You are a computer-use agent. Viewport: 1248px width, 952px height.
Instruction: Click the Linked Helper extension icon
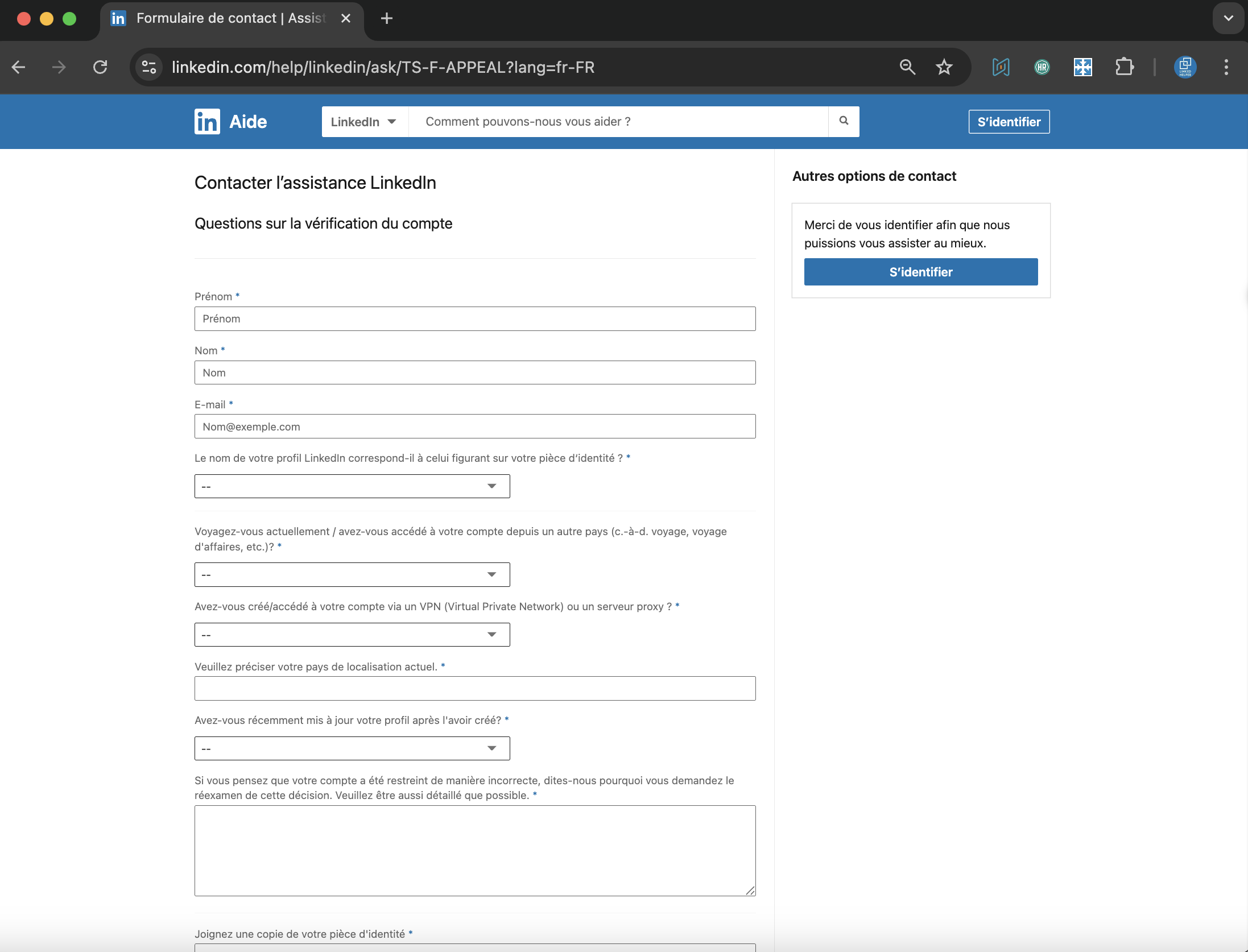point(1185,67)
